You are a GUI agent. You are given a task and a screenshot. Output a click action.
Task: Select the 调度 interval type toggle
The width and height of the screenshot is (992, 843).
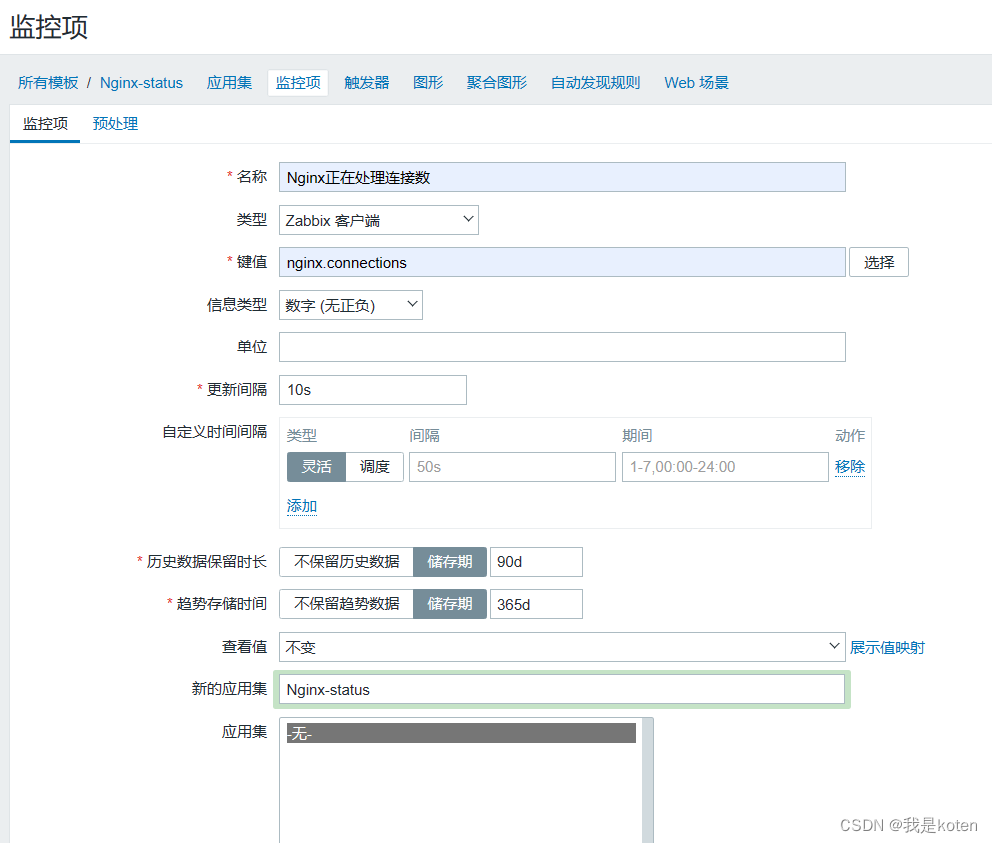(x=375, y=467)
